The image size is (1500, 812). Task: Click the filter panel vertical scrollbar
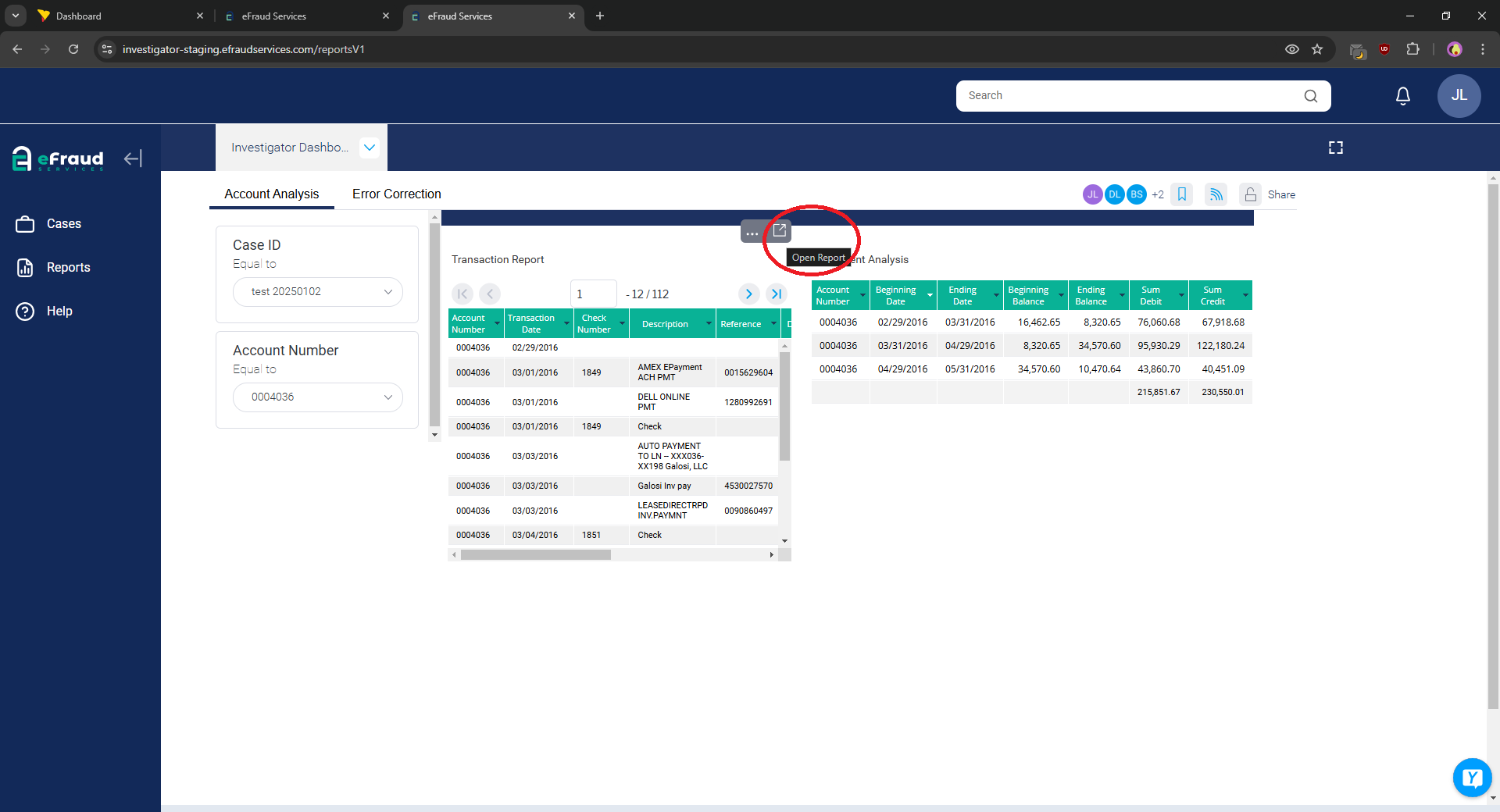434,326
